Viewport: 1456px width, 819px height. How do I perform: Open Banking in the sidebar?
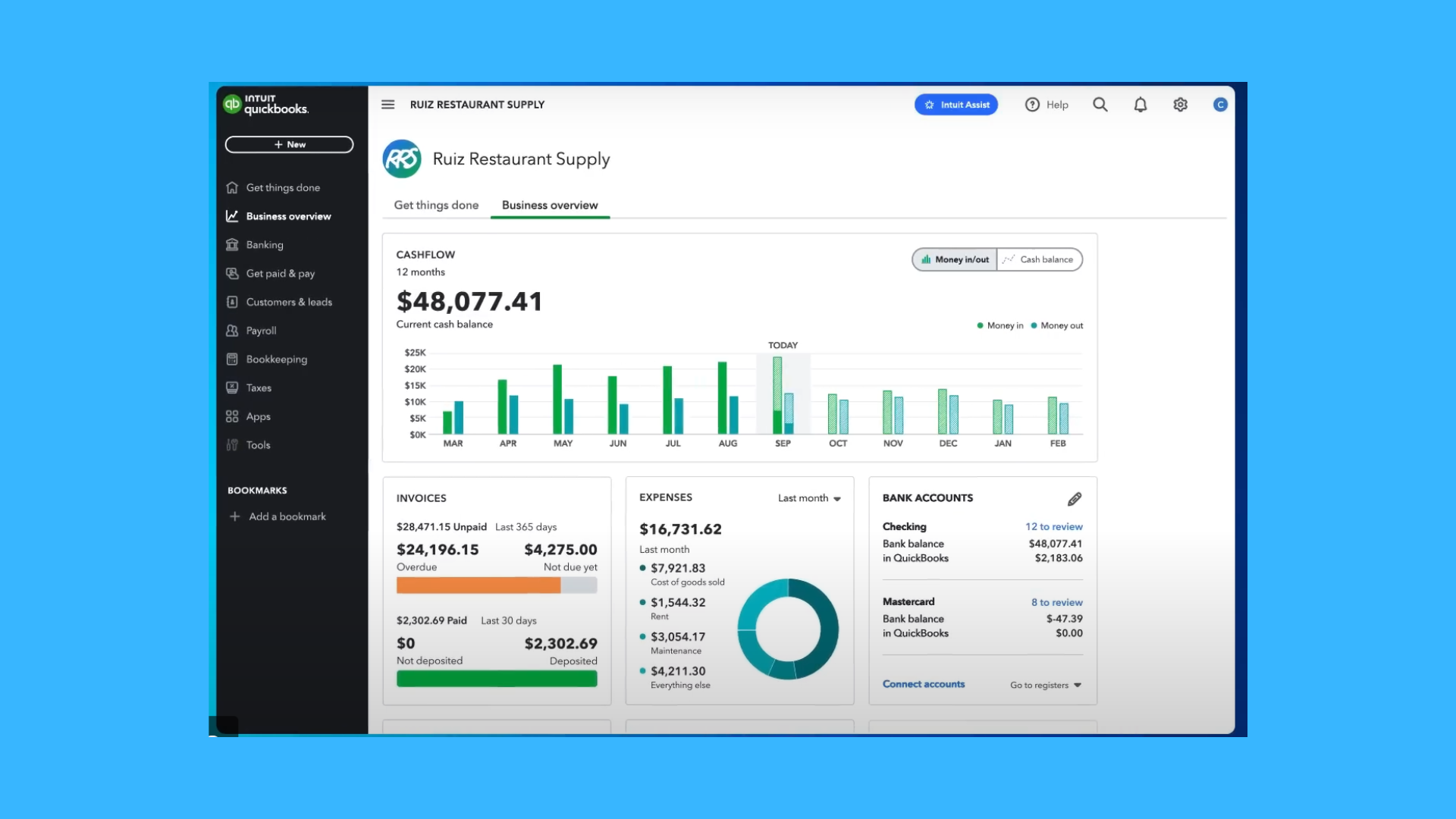click(264, 245)
